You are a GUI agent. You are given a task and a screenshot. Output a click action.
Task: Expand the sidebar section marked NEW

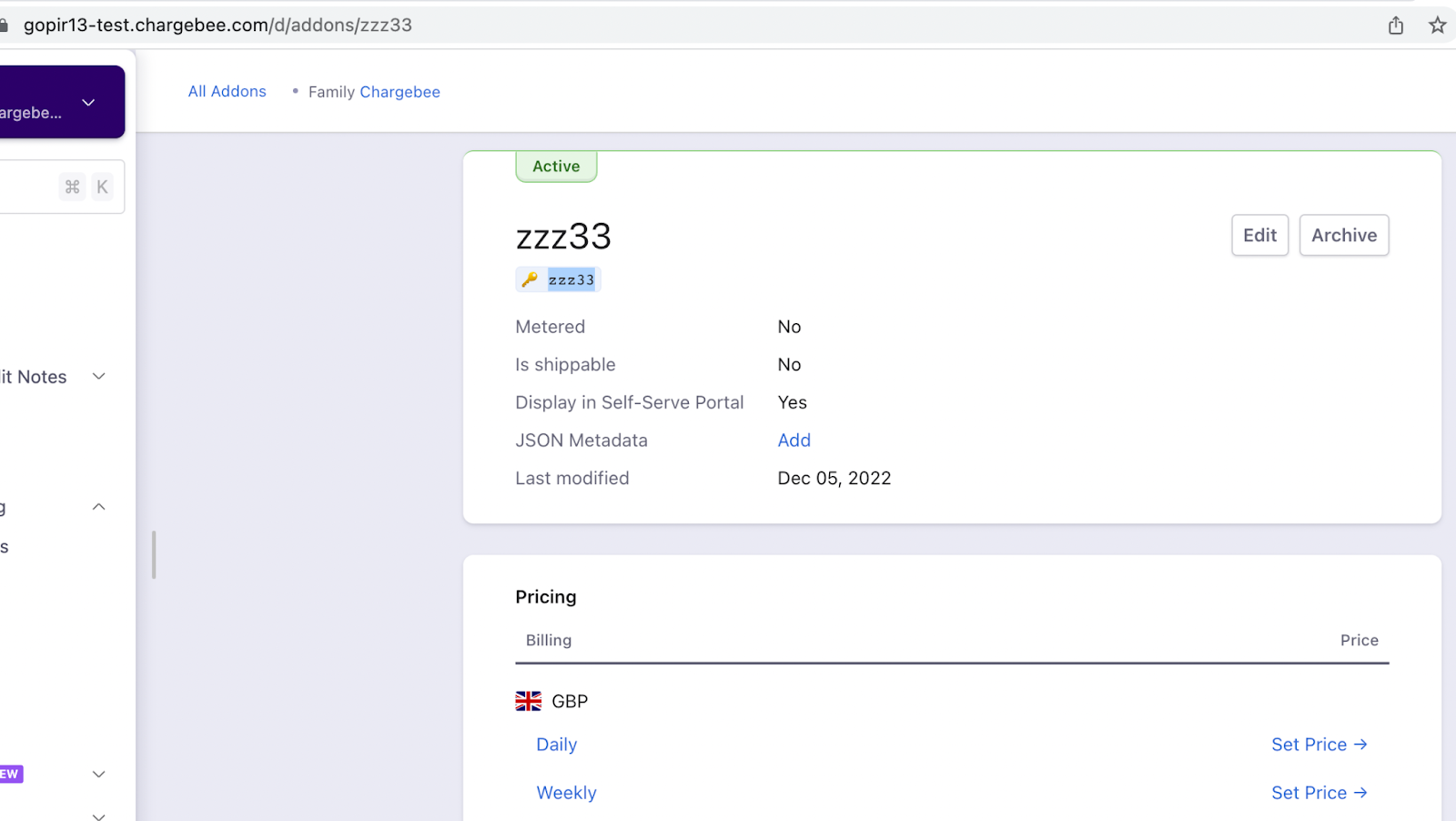pyautogui.click(x=99, y=774)
